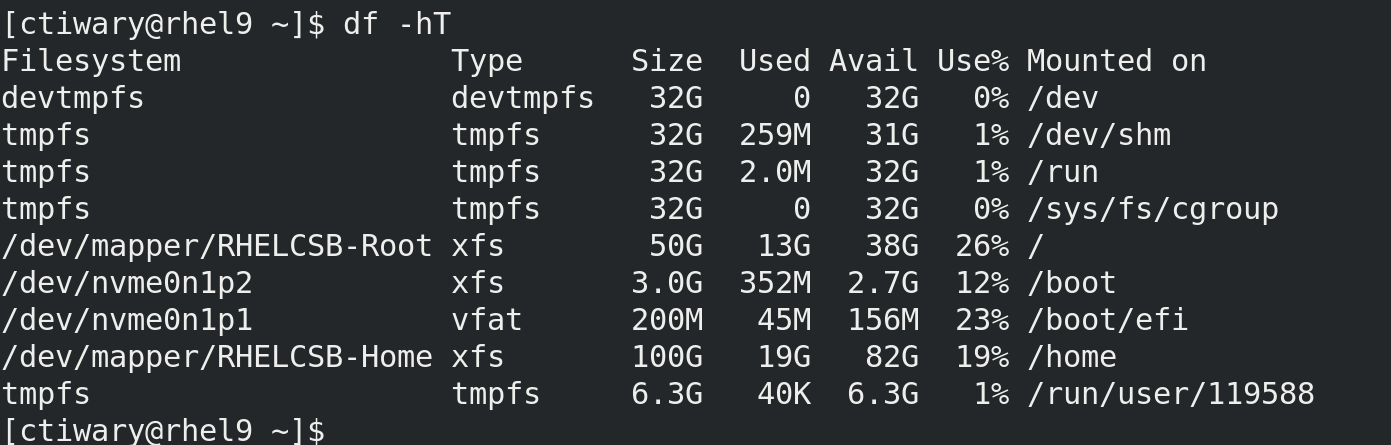Click the Size column header
The width and height of the screenshot is (1391, 445).
[x=667, y=61]
